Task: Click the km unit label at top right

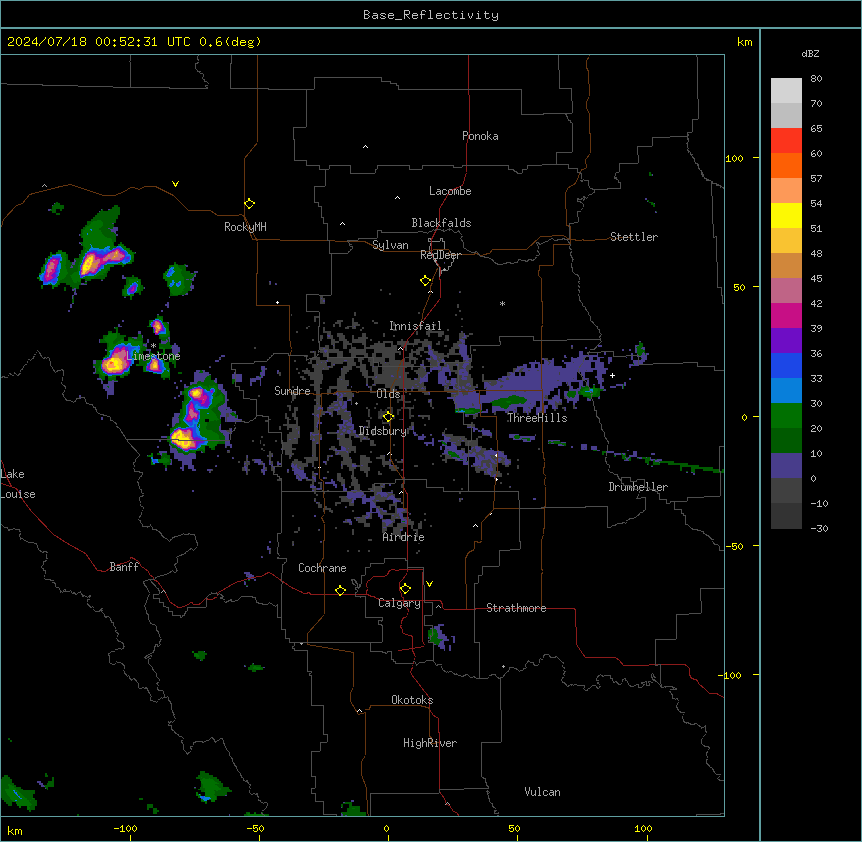Action: (744, 42)
